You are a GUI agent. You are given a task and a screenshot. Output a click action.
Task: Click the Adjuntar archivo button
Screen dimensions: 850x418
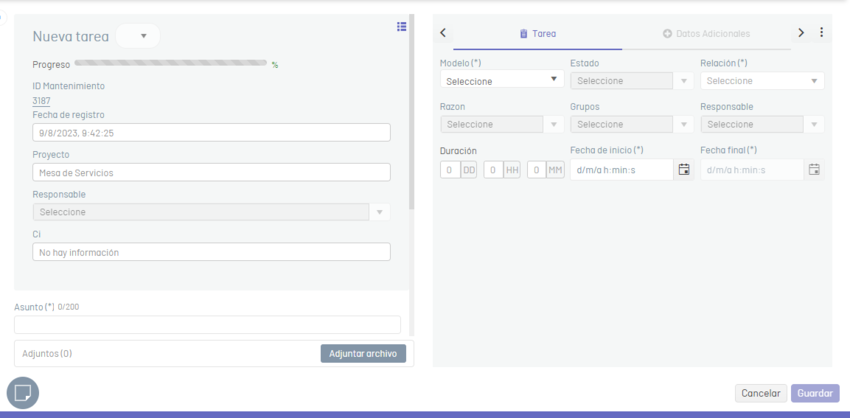coord(363,353)
